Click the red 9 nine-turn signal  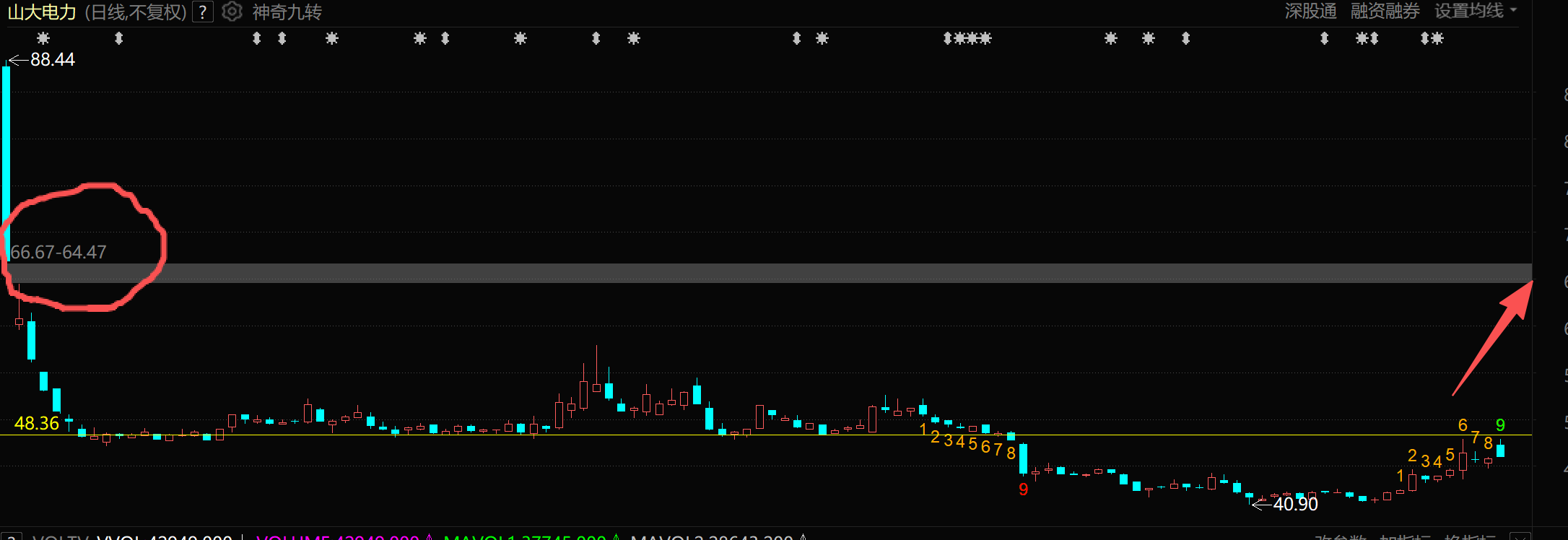(1023, 489)
